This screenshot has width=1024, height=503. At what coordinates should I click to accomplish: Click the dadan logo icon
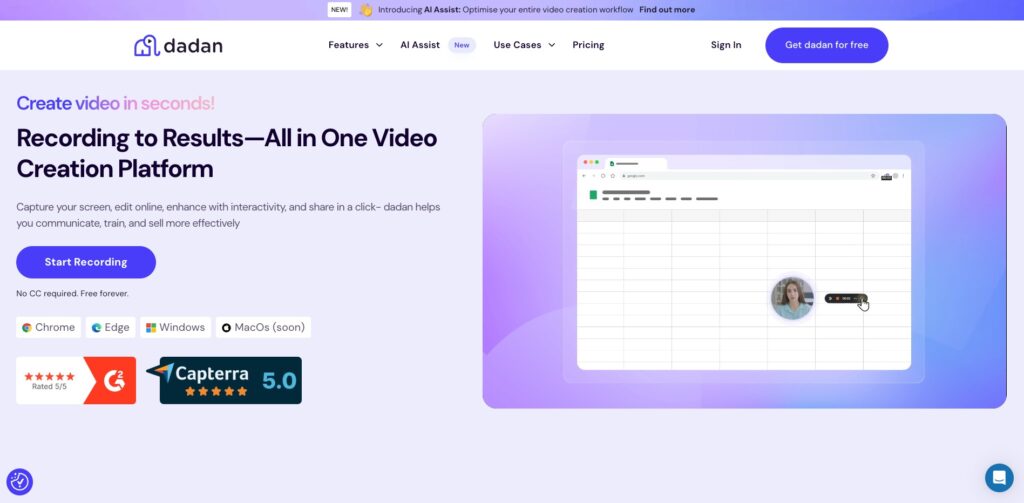click(147, 45)
